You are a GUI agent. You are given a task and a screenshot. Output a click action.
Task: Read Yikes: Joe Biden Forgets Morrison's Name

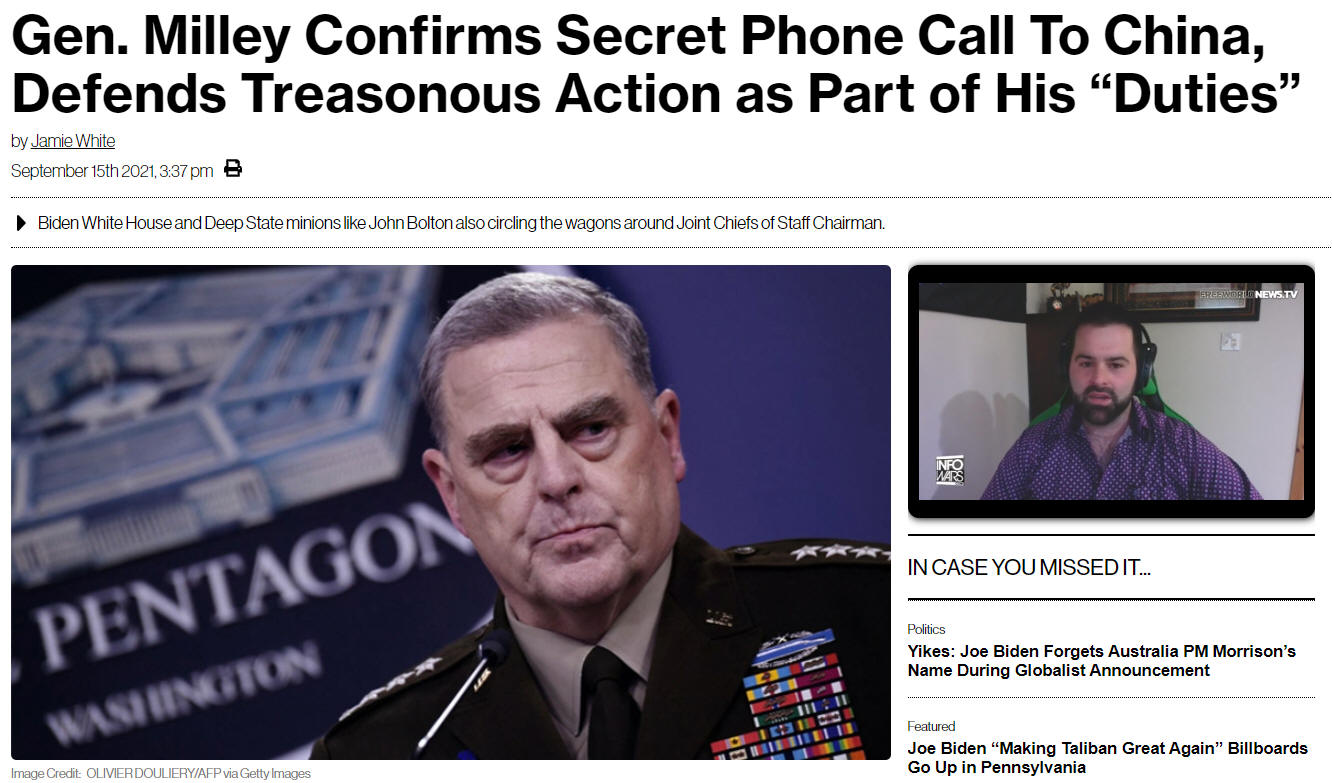pyautogui.click(x=1101, y=661)
